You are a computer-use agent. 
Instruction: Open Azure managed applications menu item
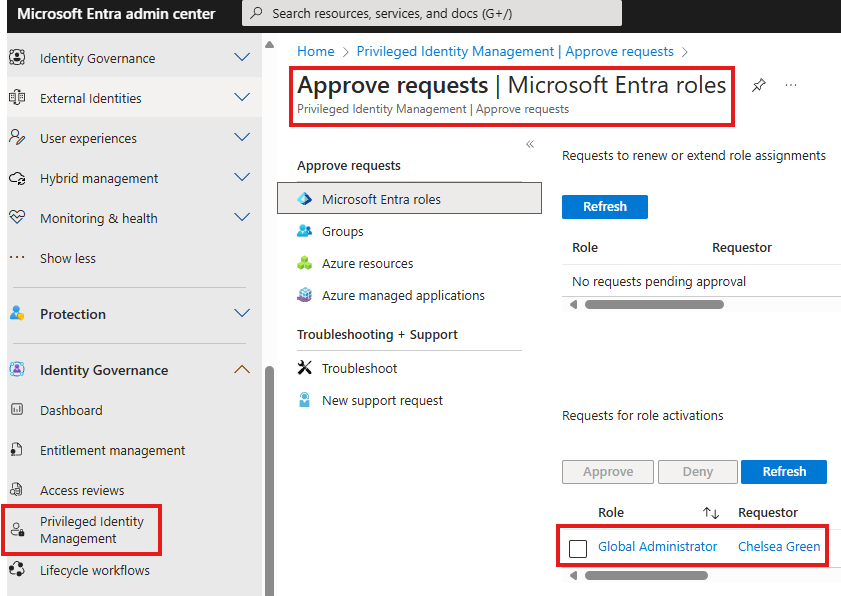tap(403, 295)
